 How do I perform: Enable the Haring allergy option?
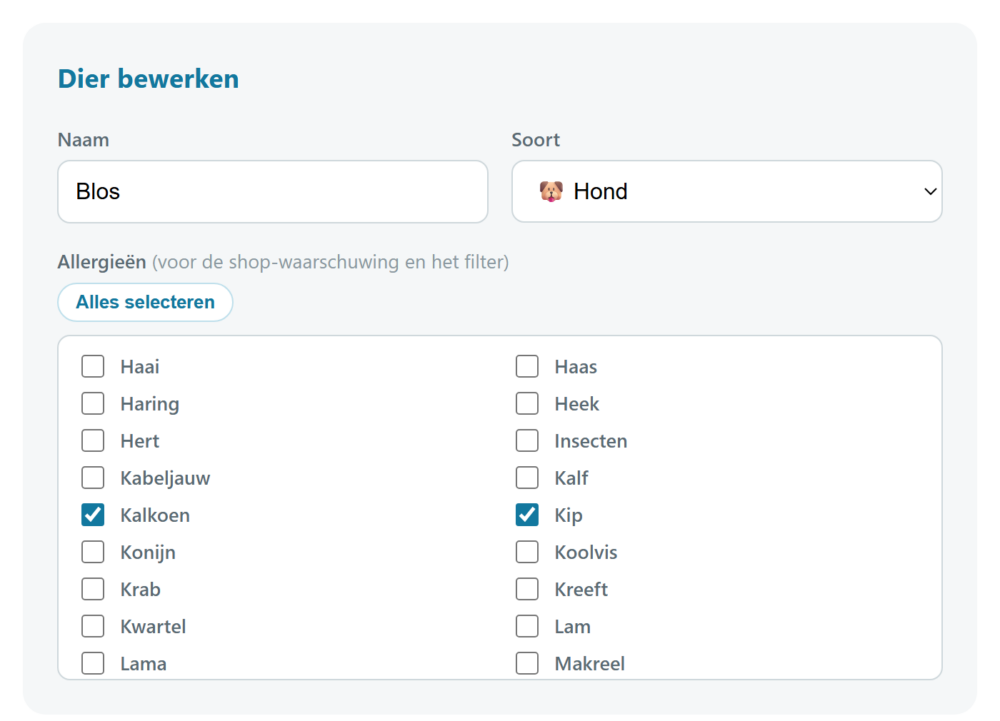(93, 404)
